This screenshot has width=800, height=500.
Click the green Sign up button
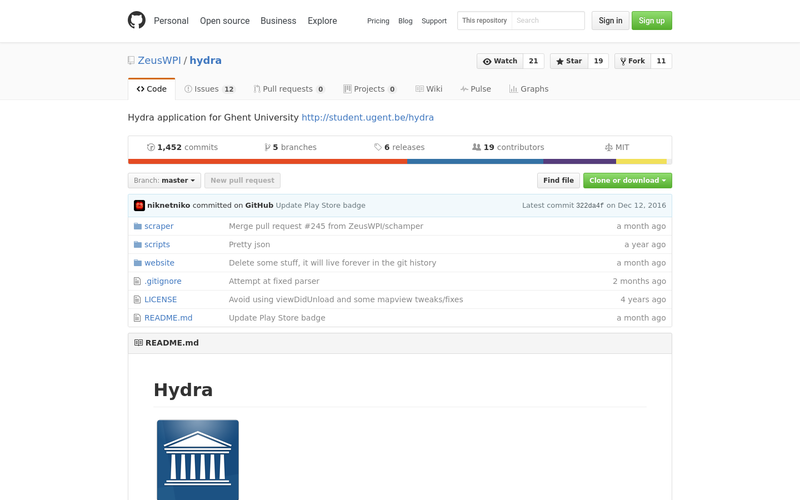point(652,20)
